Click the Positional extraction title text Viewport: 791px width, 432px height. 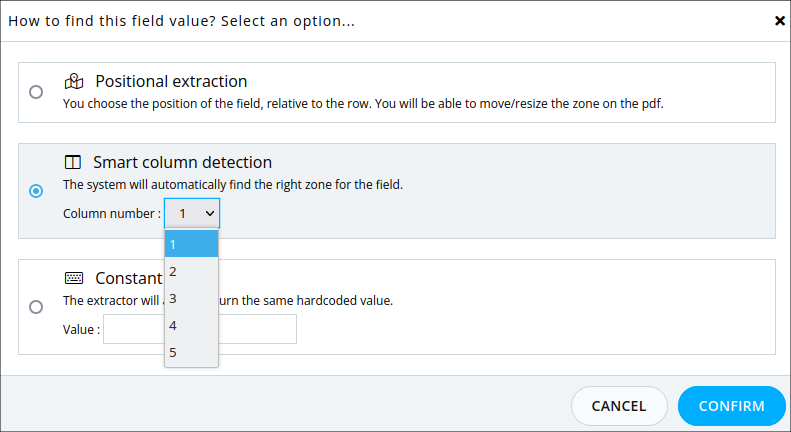point(171,81)
